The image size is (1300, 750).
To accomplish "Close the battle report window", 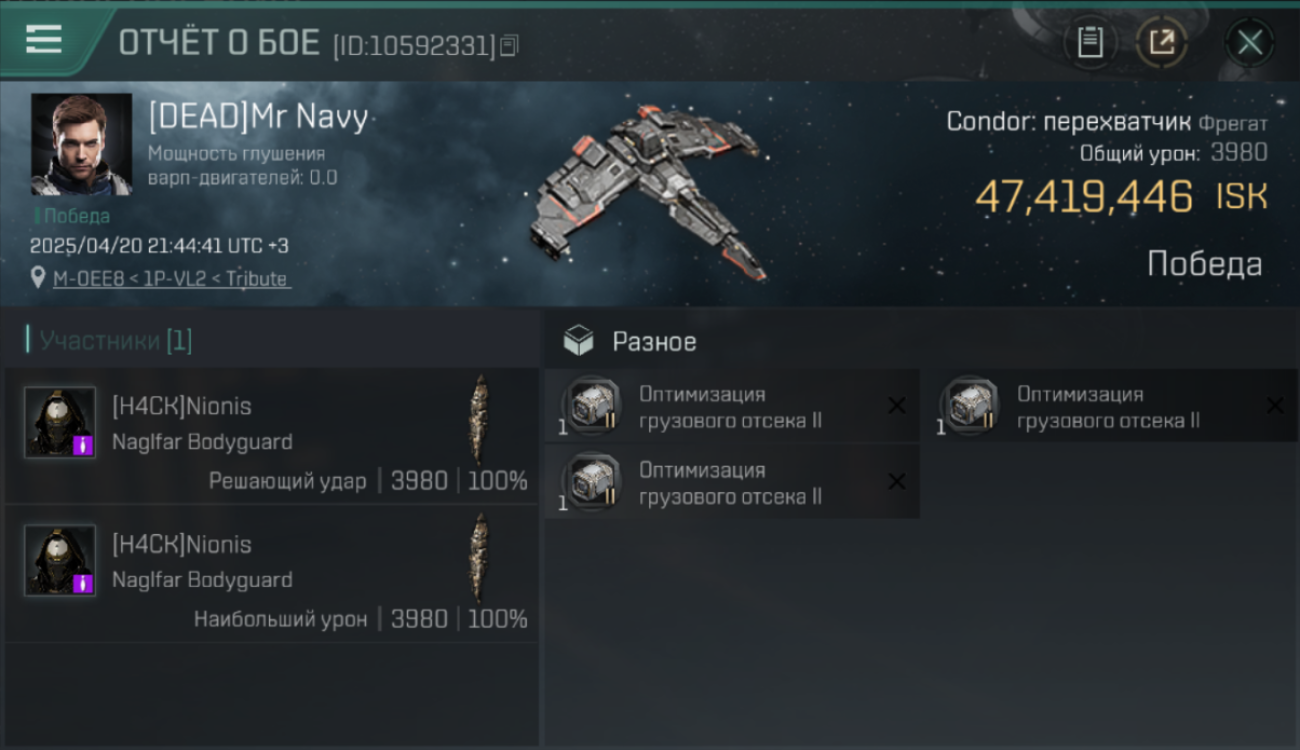I will [x=1250, y=43].
